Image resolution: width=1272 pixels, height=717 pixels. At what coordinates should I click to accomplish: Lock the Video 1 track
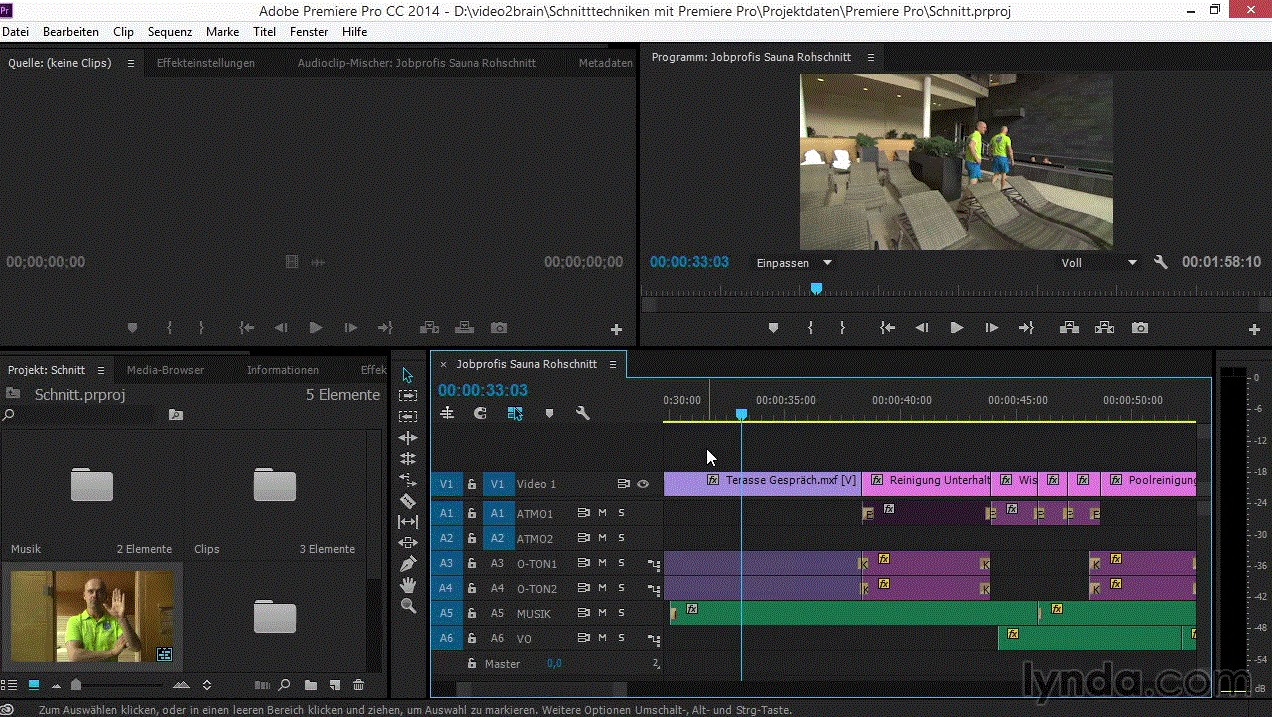pyautogui.click(x=472, y=484)
